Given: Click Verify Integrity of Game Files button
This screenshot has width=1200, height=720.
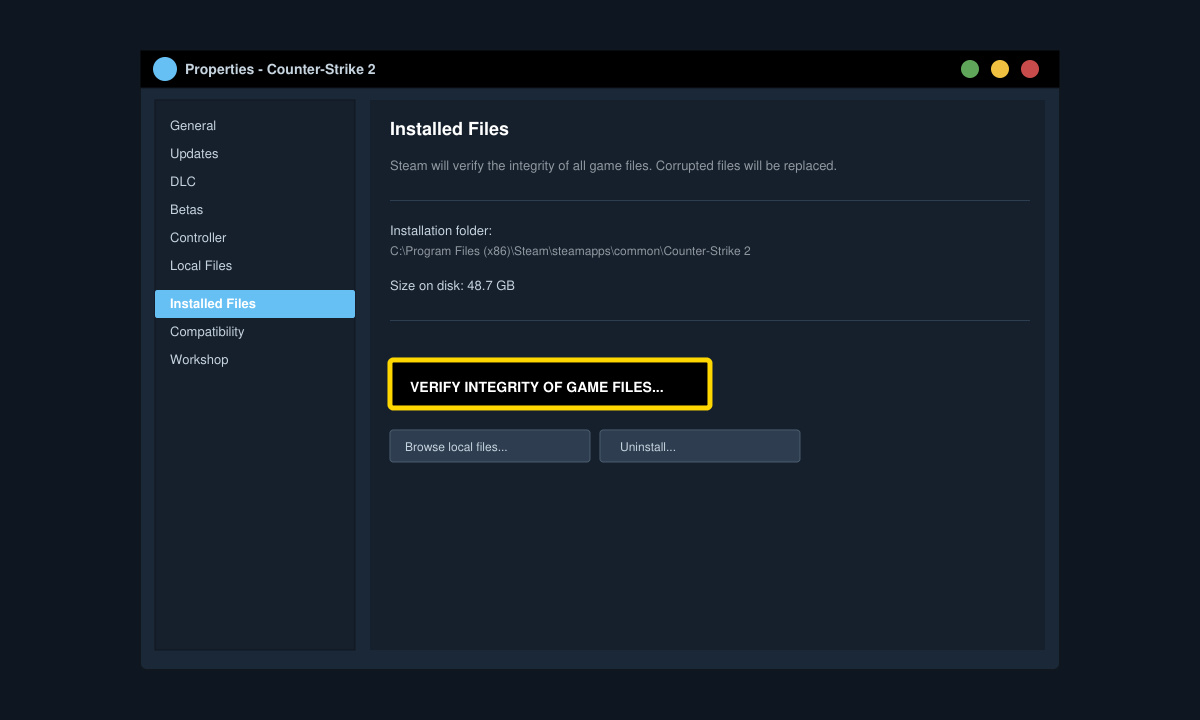Looking at the screenshot, I should [550, 385].
